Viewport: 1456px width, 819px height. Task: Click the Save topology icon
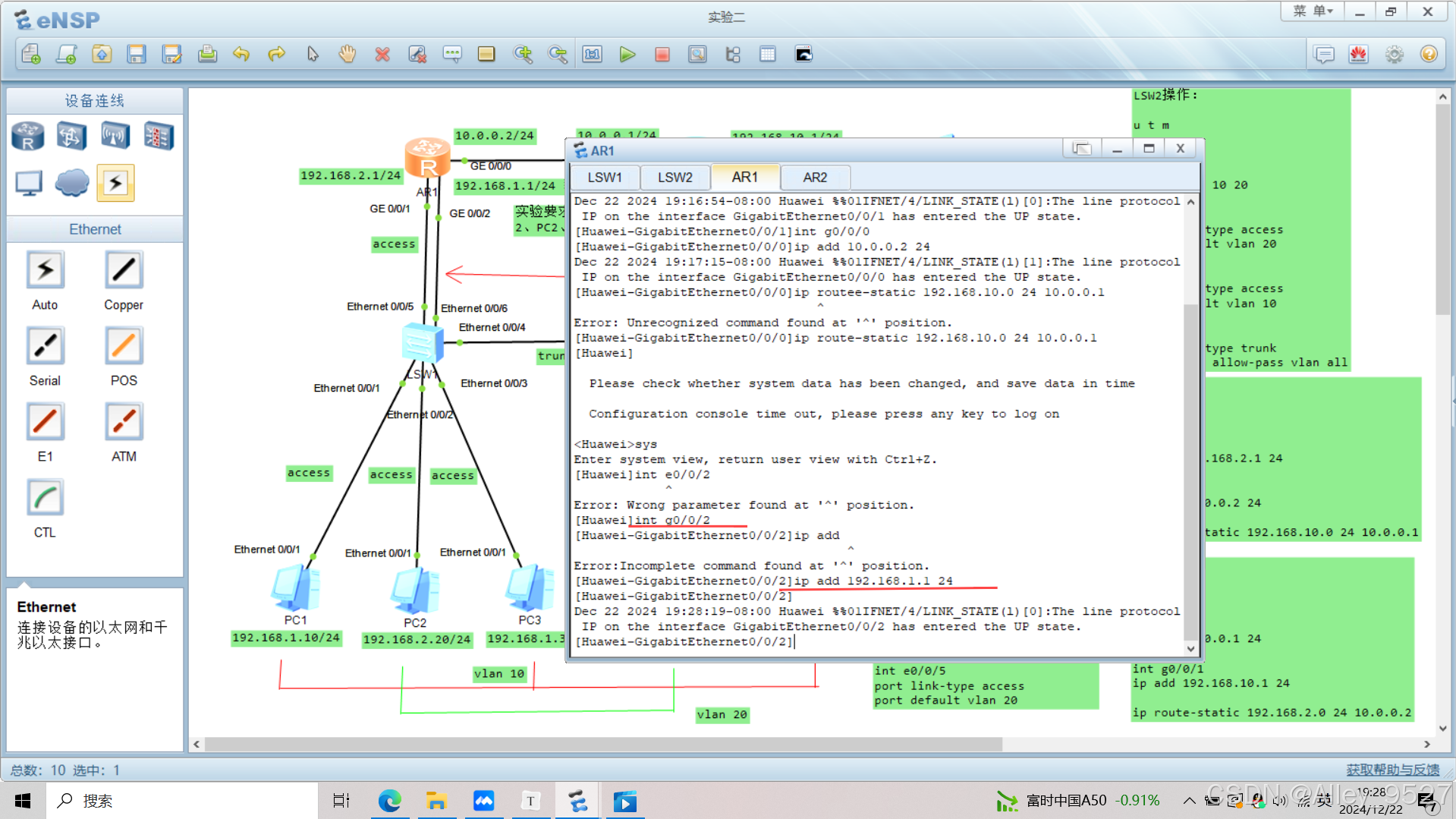(137, 54)
